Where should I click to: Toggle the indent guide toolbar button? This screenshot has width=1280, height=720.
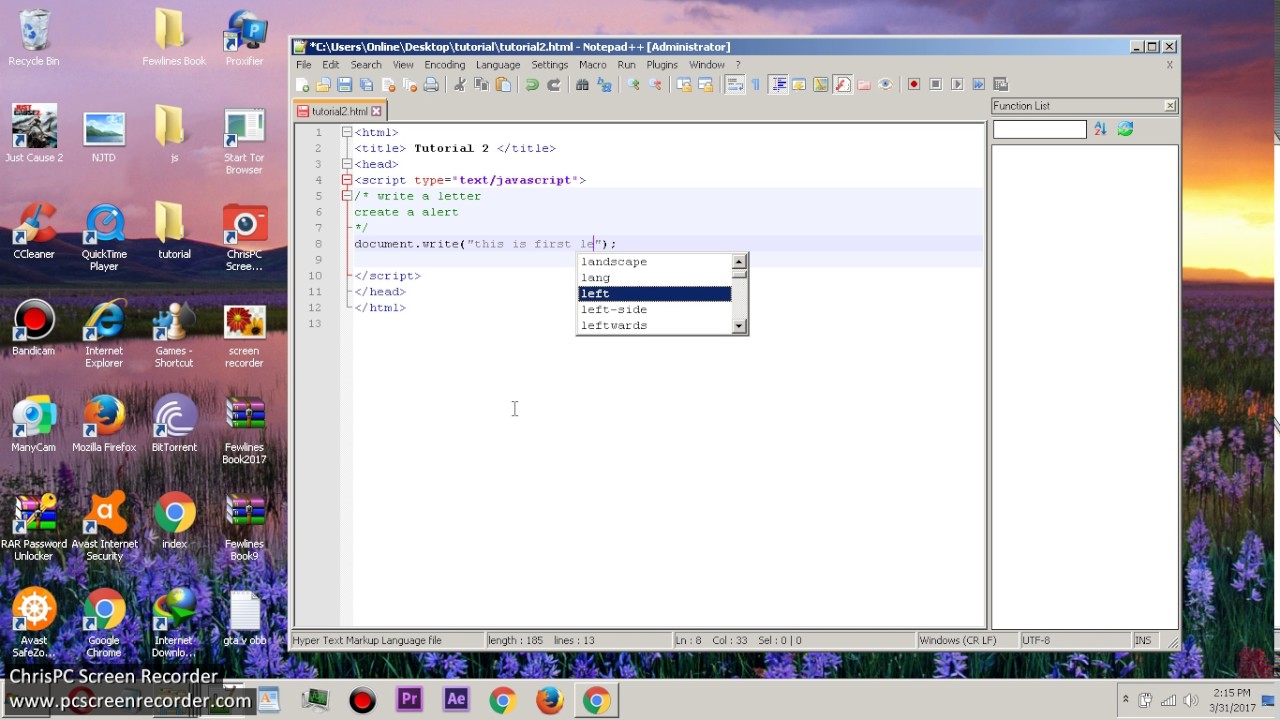779,85
